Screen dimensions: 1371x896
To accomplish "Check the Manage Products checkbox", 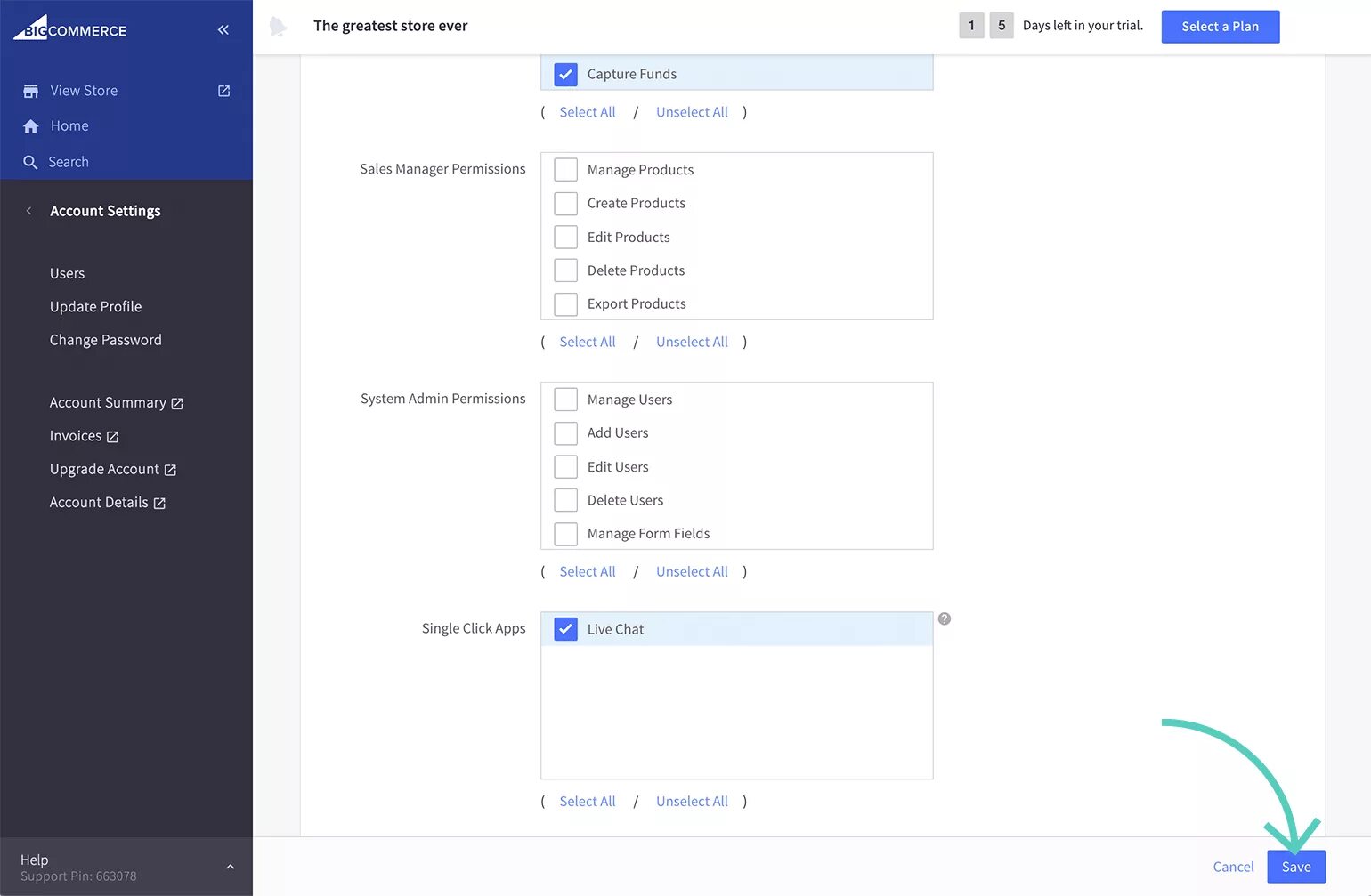I will 565,169.
